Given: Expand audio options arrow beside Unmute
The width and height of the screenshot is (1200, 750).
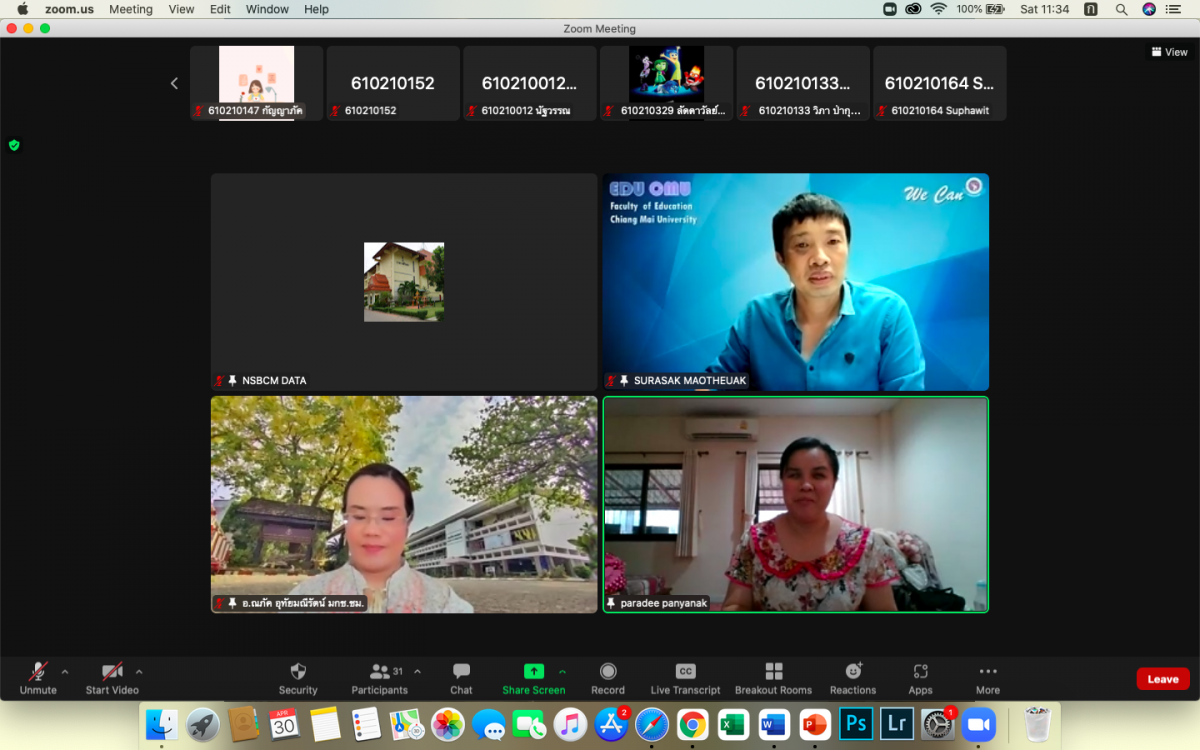Looking at the screenshot, I should click(x=65, y=672).
